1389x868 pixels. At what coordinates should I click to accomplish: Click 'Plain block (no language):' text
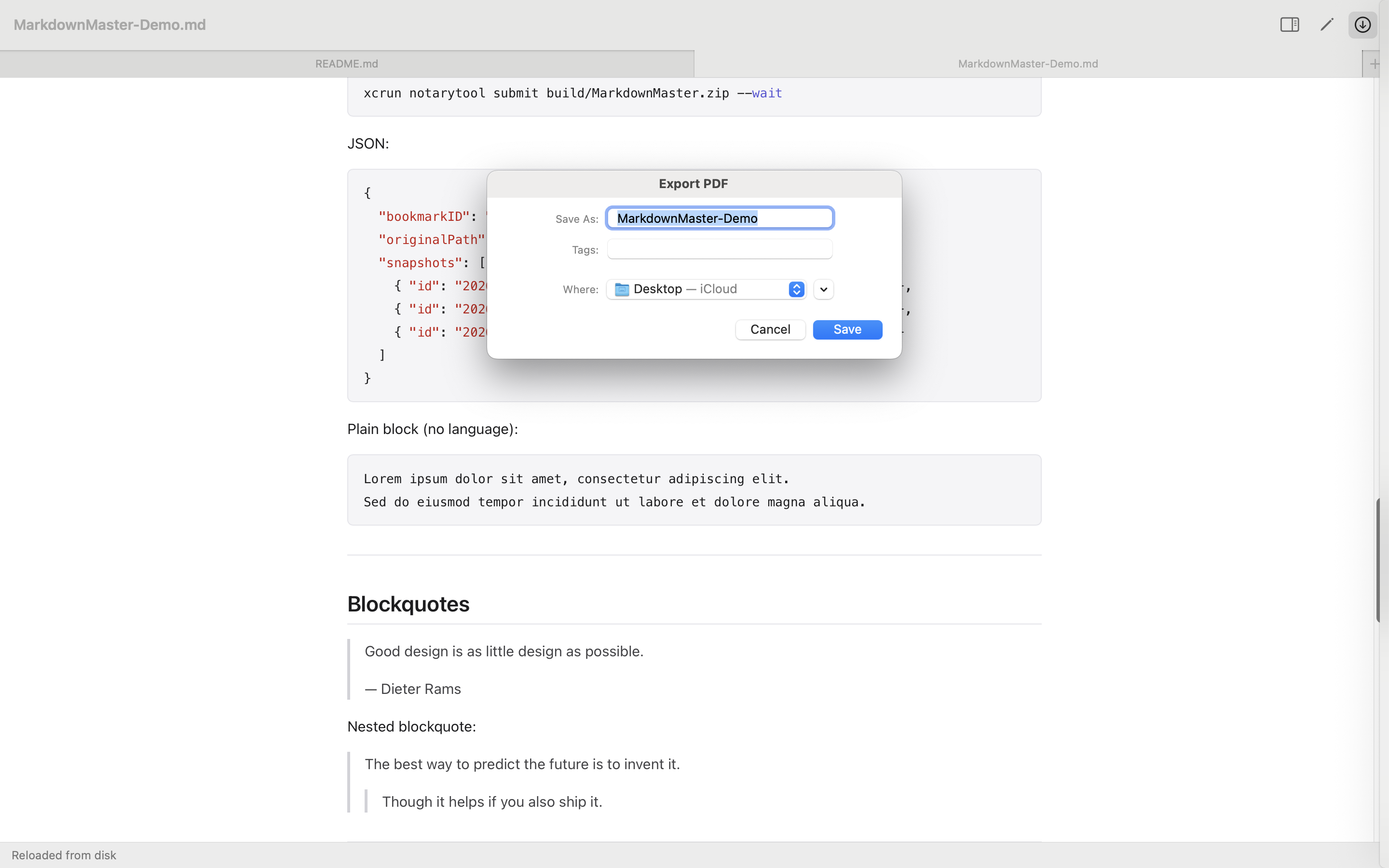433,429
